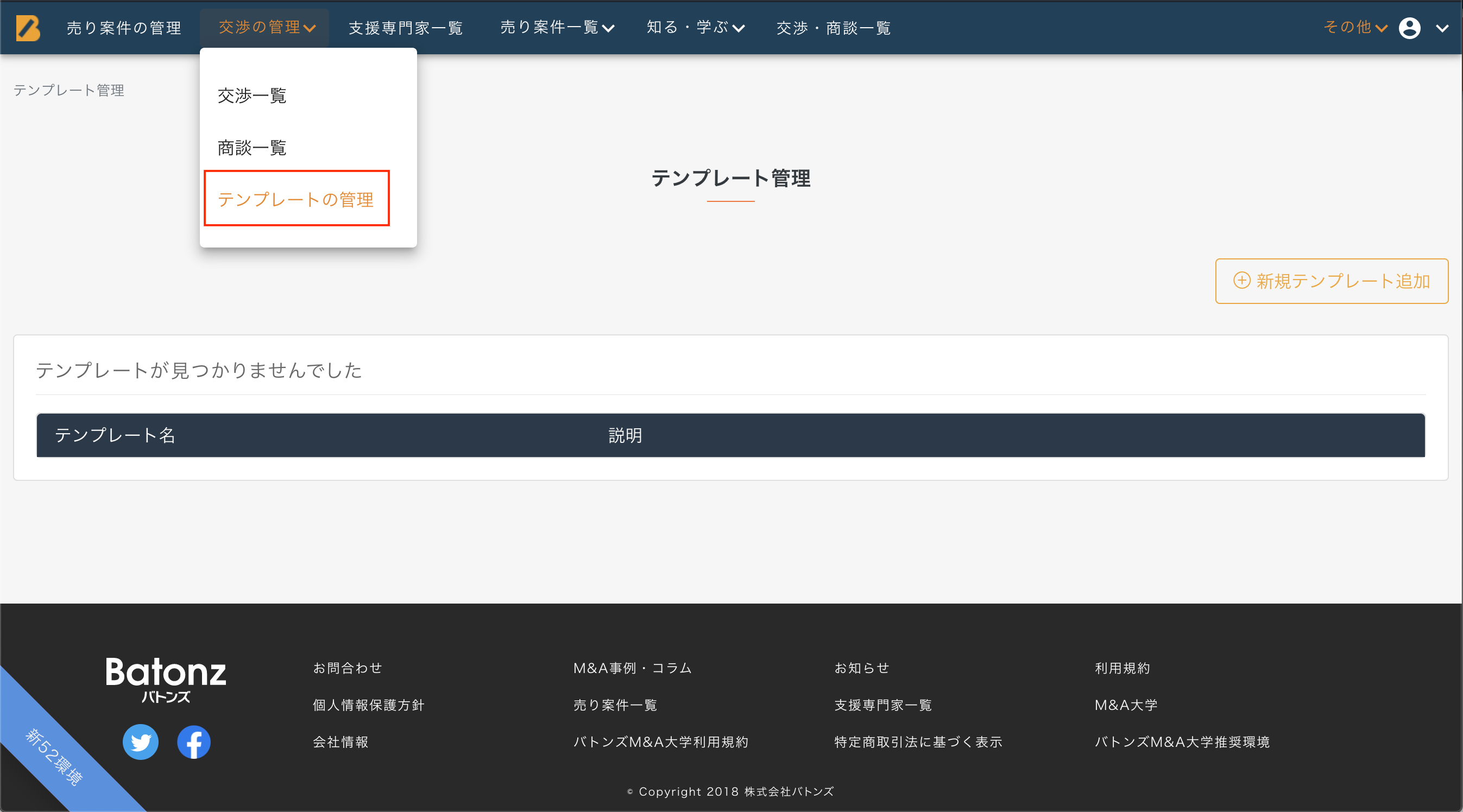This screenshot has height=812, width=1463.
Task: Click the 説明 column header
Action: point(625,435)
